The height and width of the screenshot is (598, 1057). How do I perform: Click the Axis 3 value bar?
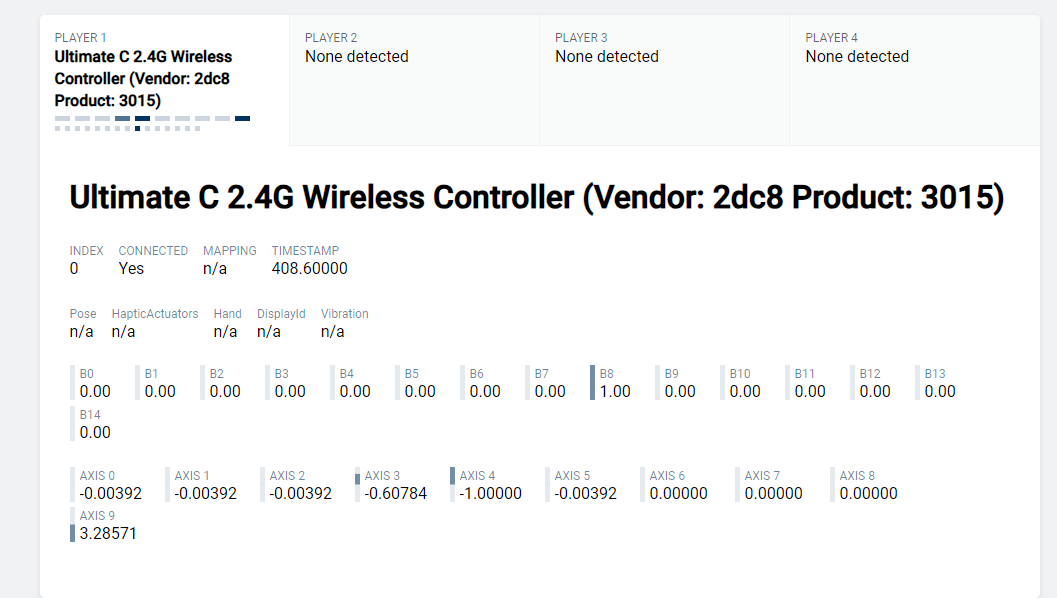(x=394, y=485)
